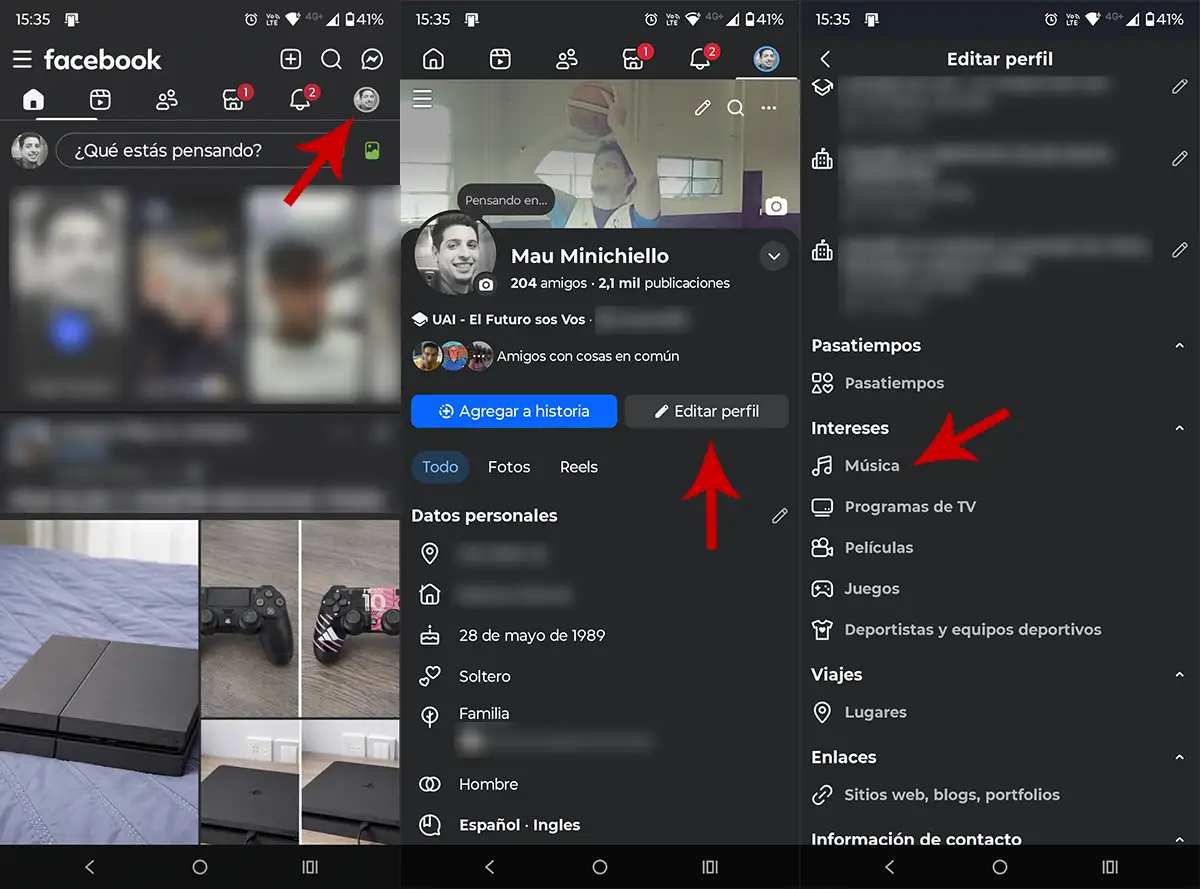Tap the pencil icon next to Datos personales

pyautogui.click(x=779, y=516)
